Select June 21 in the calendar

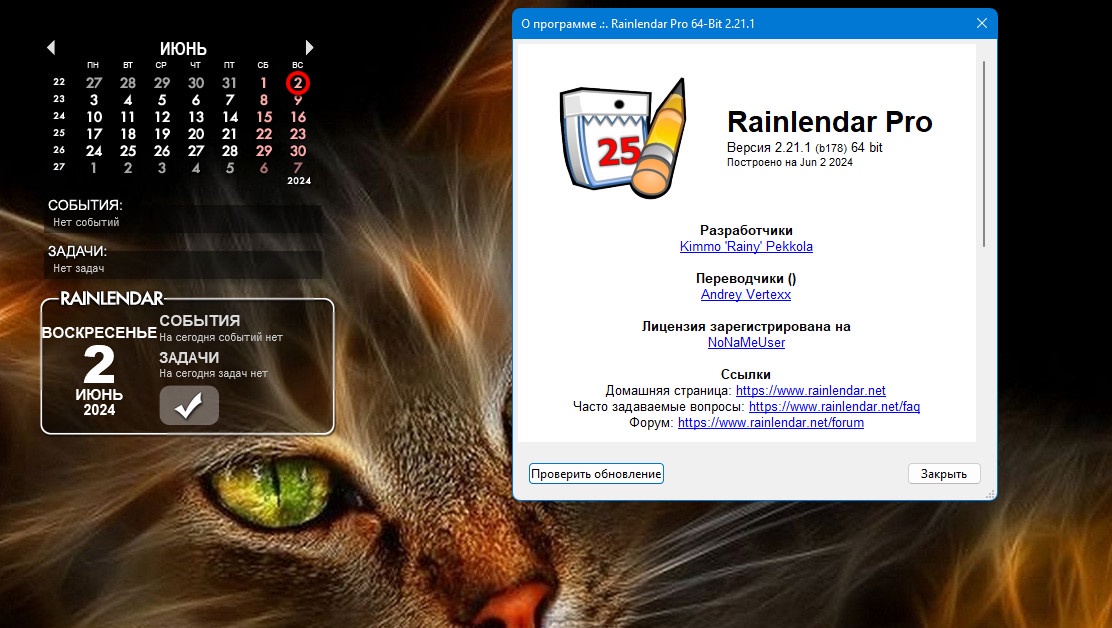coord(229,134)
